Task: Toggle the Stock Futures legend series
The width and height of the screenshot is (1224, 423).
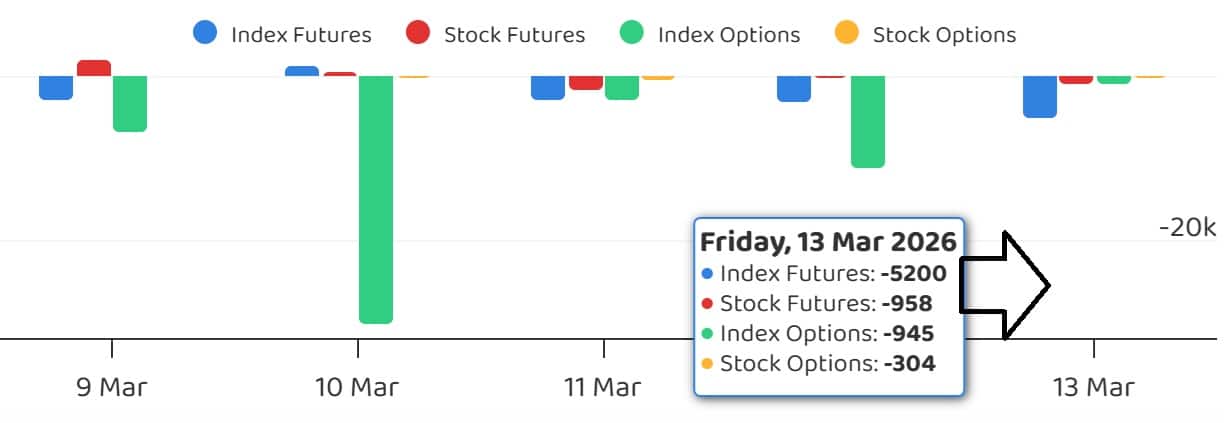Action: (496, 34)
